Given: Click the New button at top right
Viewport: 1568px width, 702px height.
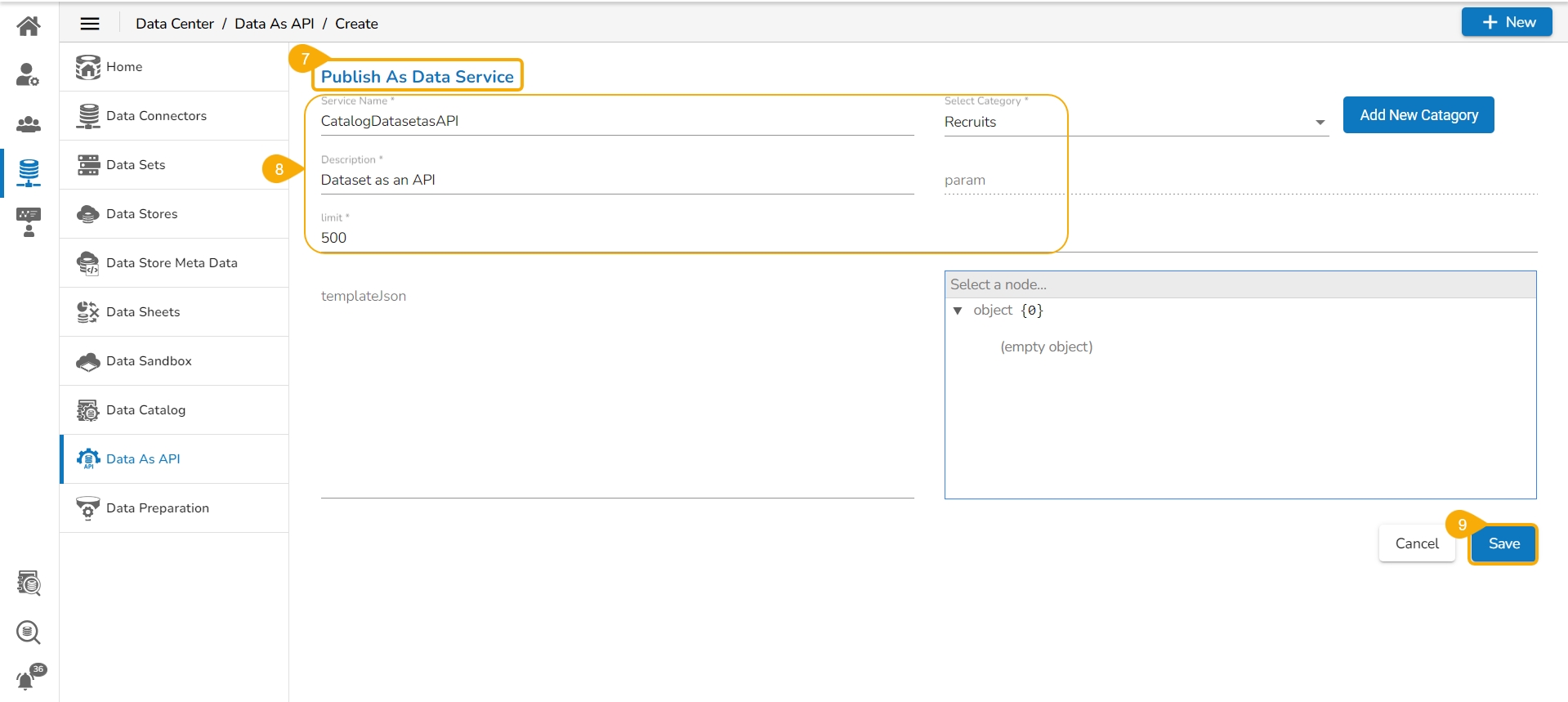Looking at the screenshot, I should coord(1506,22).
